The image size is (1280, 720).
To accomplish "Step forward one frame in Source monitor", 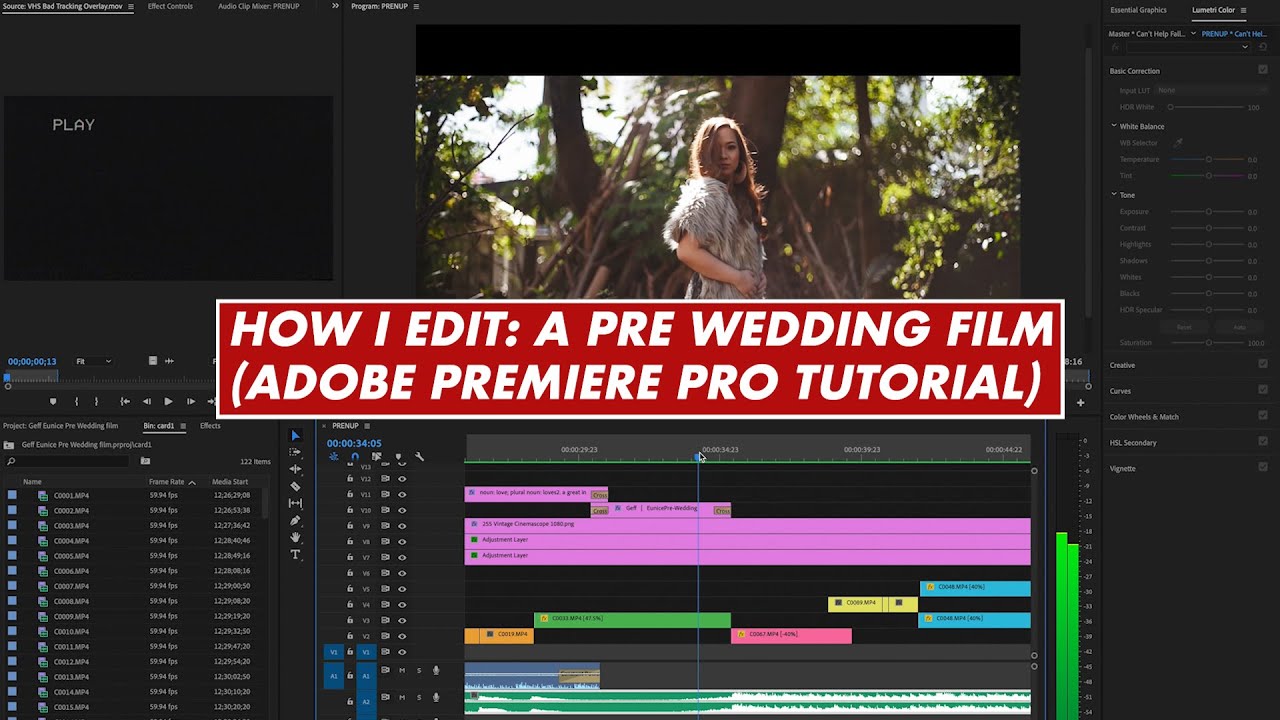I will (190, 401).
